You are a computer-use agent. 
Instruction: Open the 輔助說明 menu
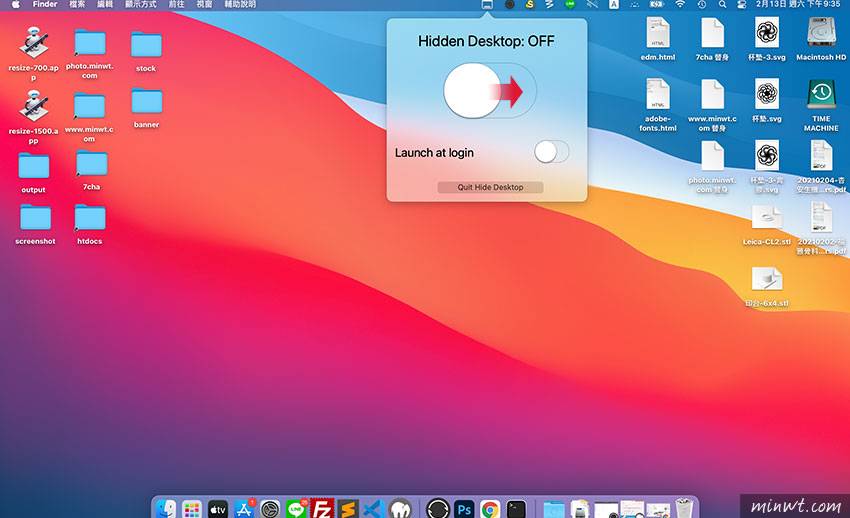click(x=240, y=4)
